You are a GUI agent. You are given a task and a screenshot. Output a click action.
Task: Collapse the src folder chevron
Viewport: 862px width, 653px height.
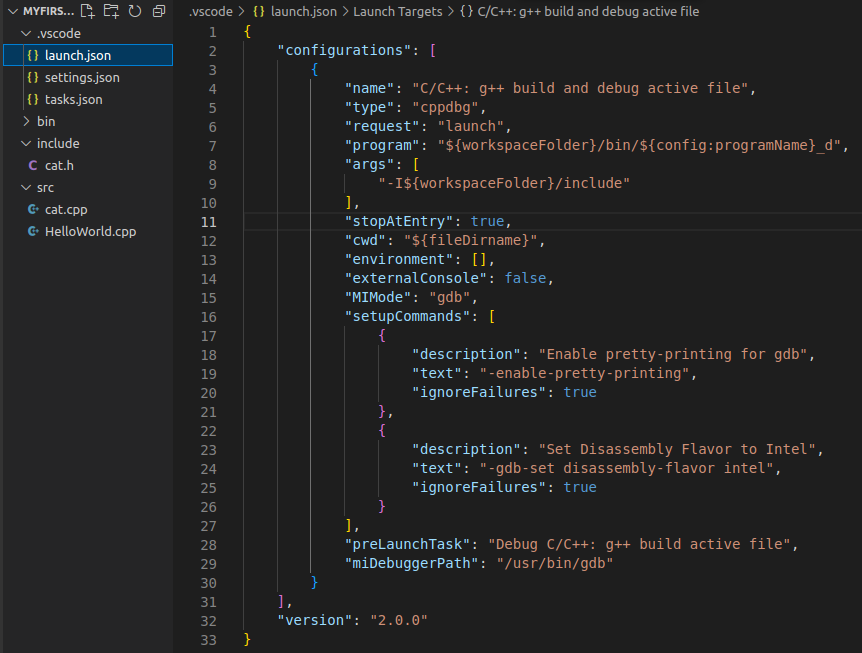(26, 187)
